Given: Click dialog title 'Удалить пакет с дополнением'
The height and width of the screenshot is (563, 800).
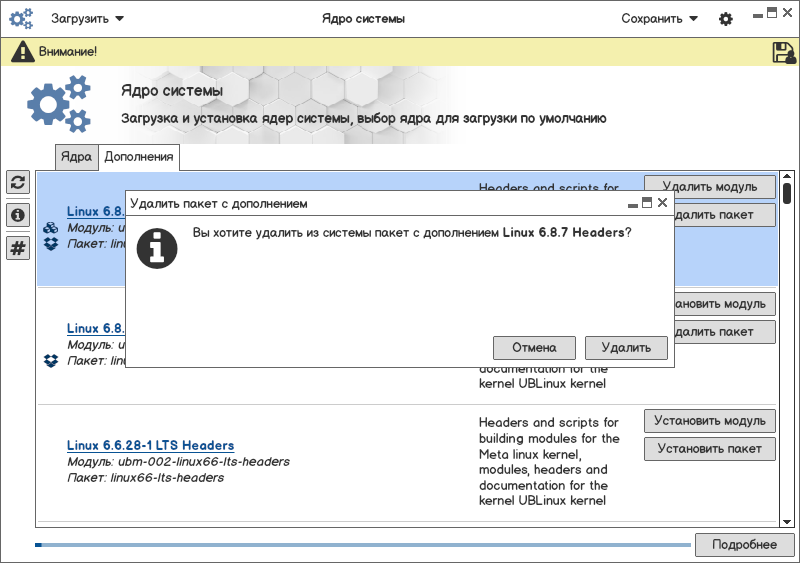Looking at the screenshot, I should coord(219,204).
